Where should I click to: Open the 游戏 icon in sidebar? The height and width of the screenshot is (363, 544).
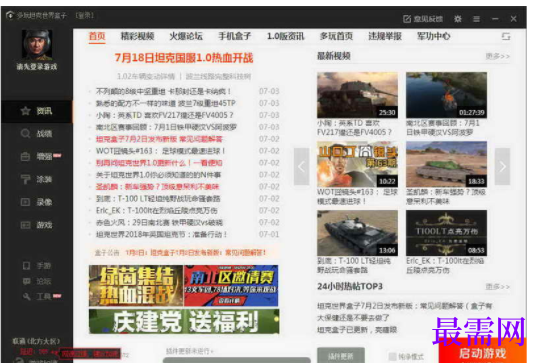pos(25,225)
